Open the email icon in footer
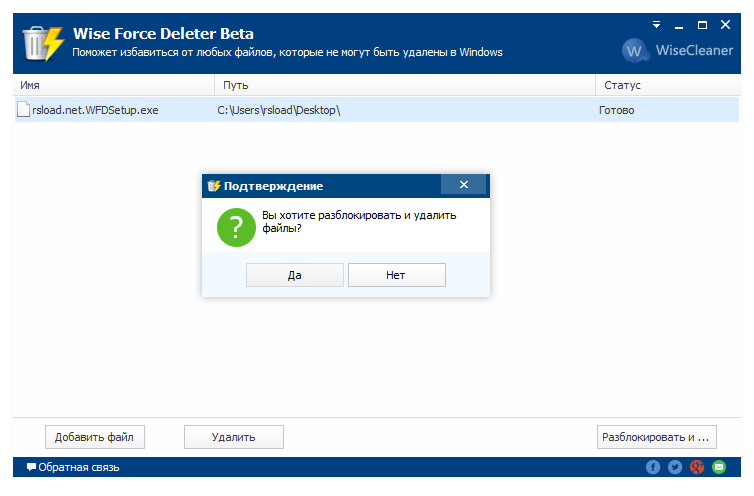754x496 pixels. tap(719, 467)
